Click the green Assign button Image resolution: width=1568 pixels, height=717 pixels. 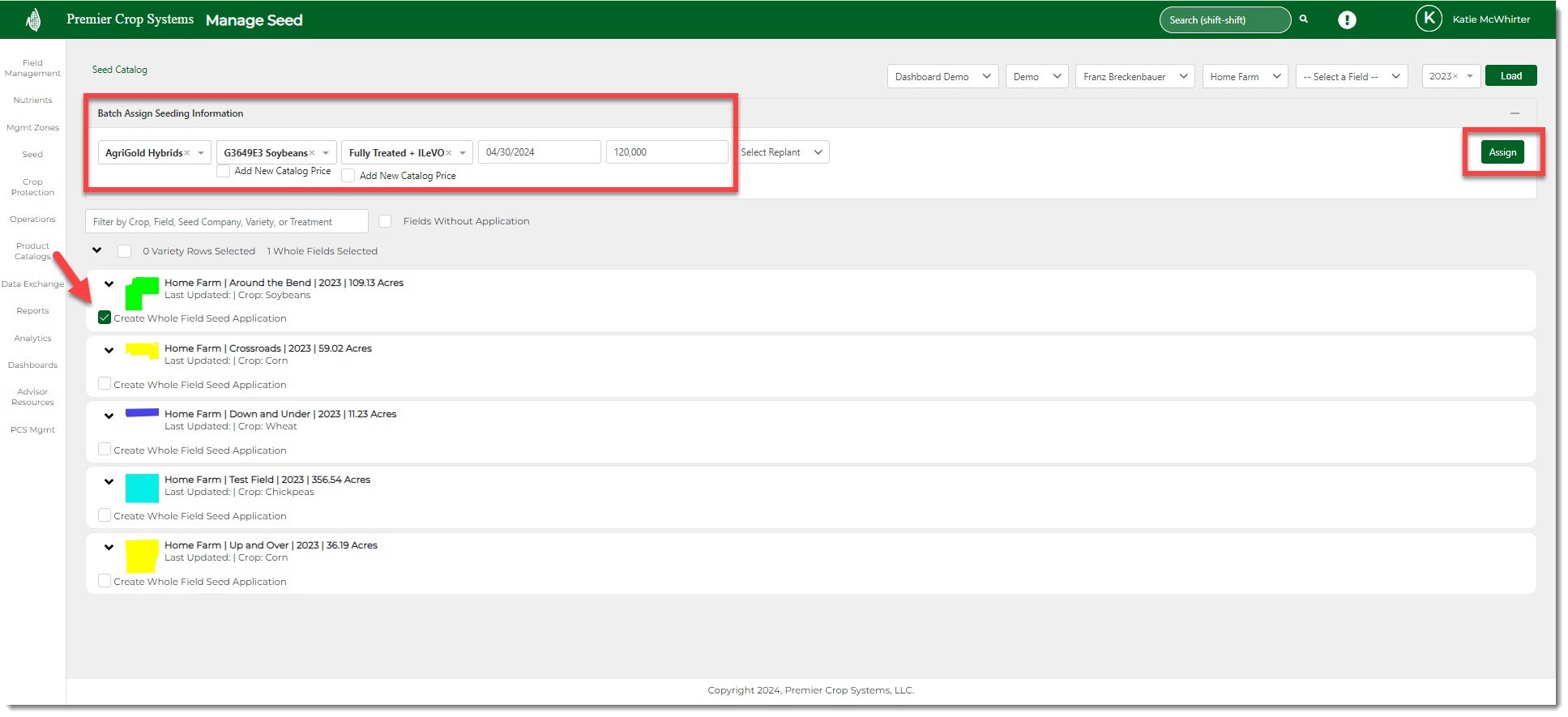[1502, 152]
